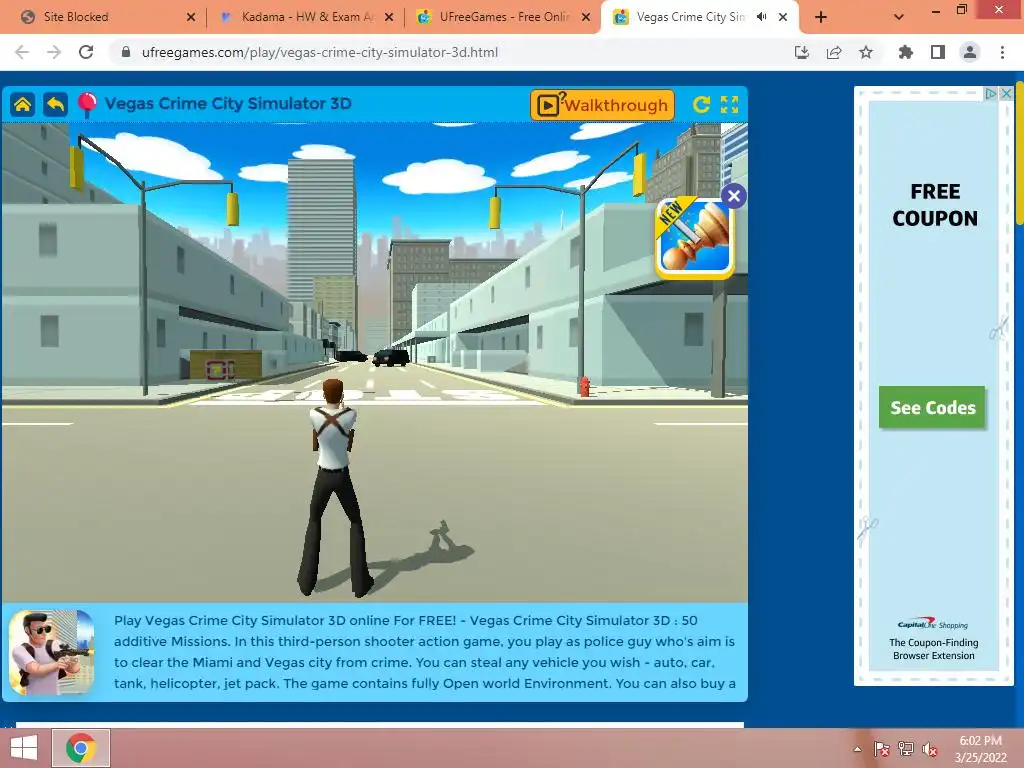
Task: Click the address bar URL
Action: [320, 52]
